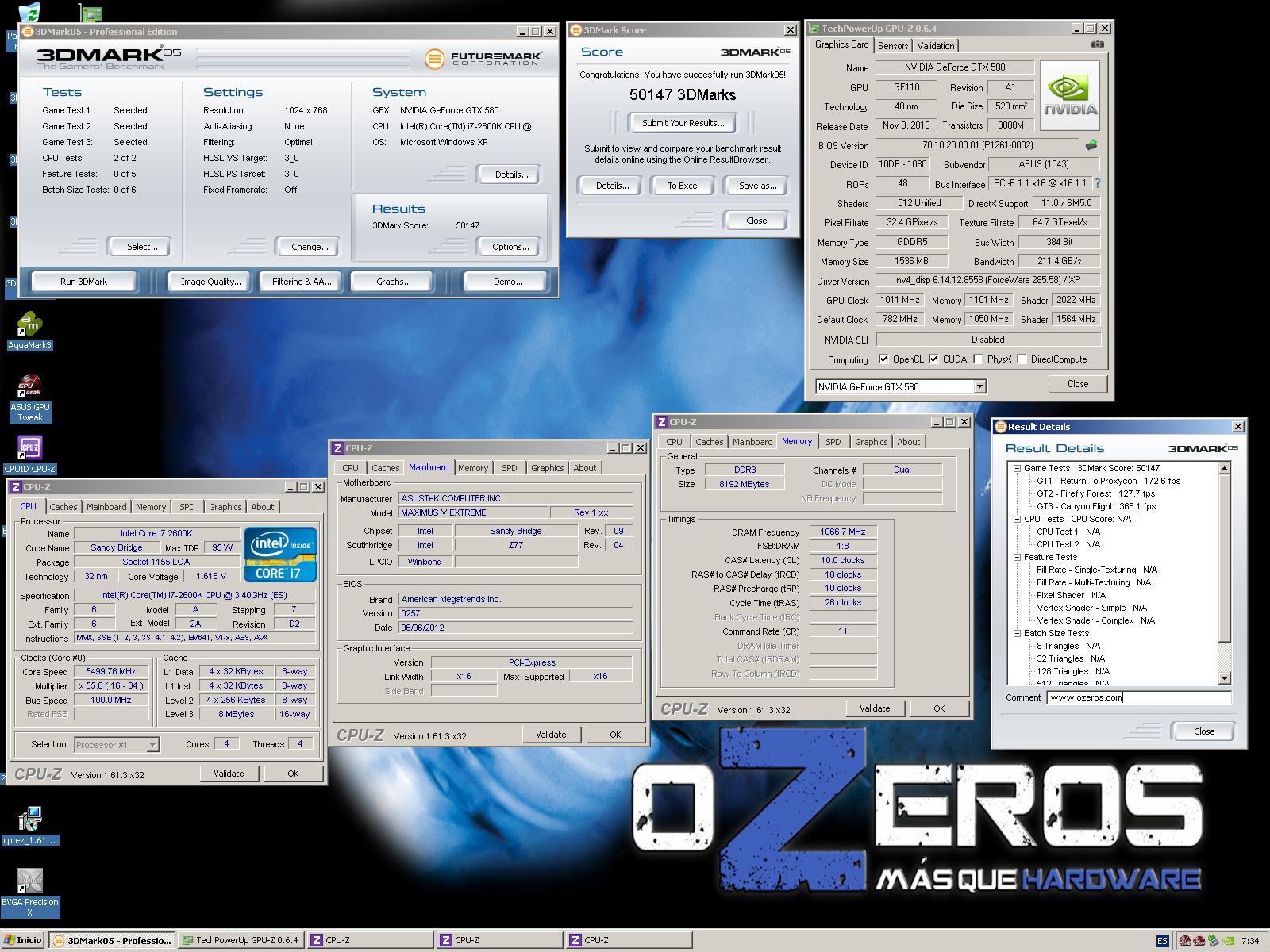Open the Processor #1 selection dropdown

point(152,745)
